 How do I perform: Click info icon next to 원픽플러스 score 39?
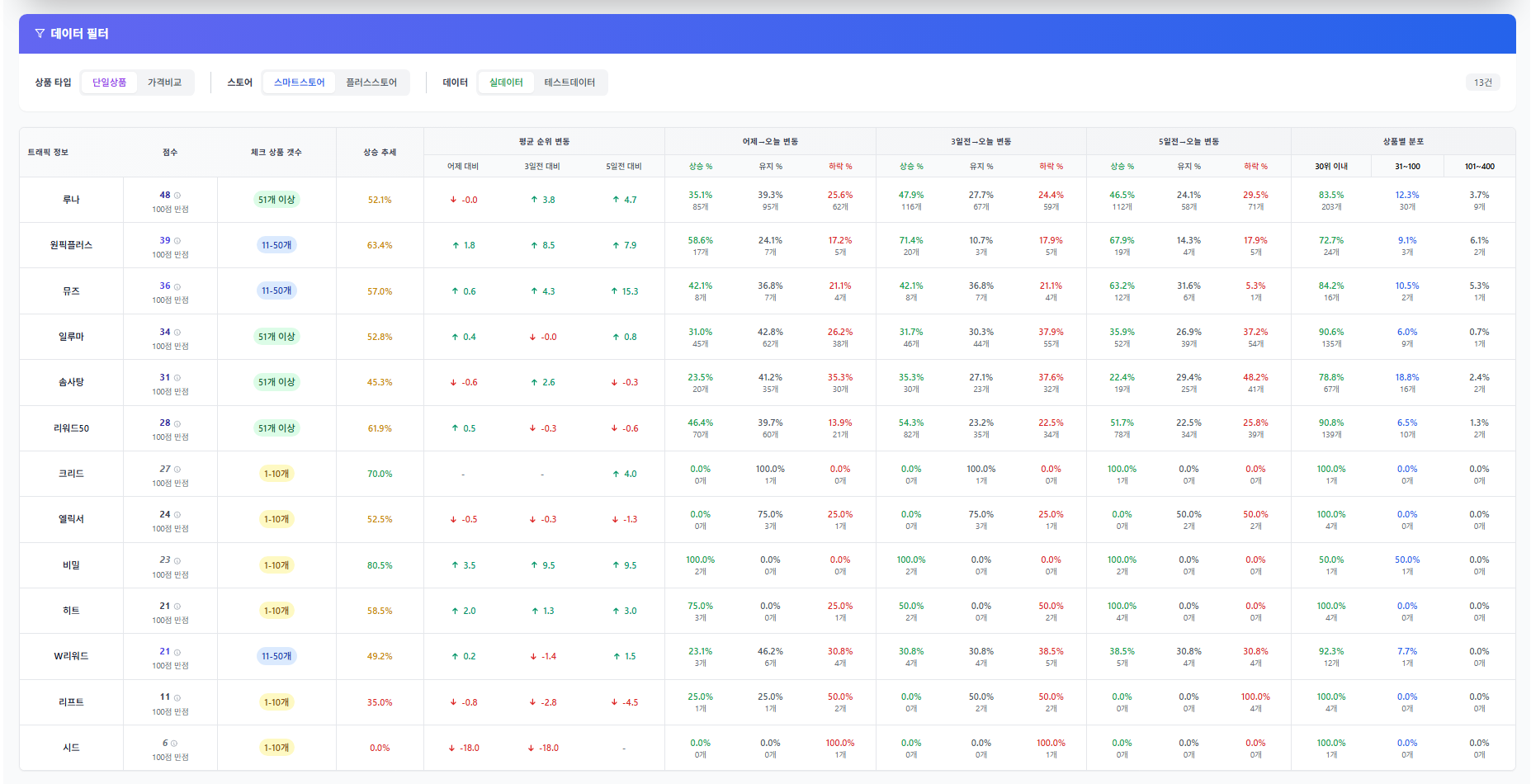click(177, 241)
